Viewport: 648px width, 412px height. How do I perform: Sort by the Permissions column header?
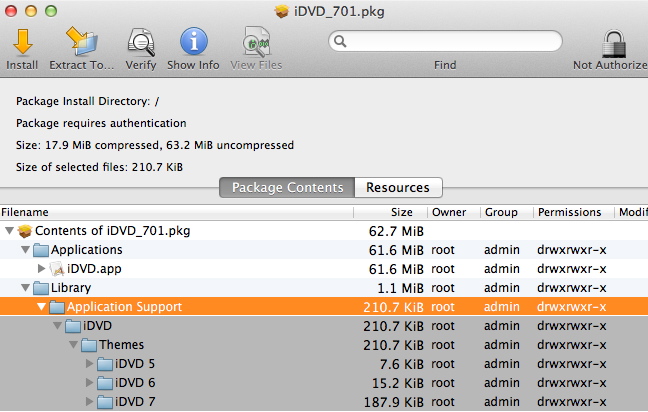pyautogui.click(x=574, y=212)
